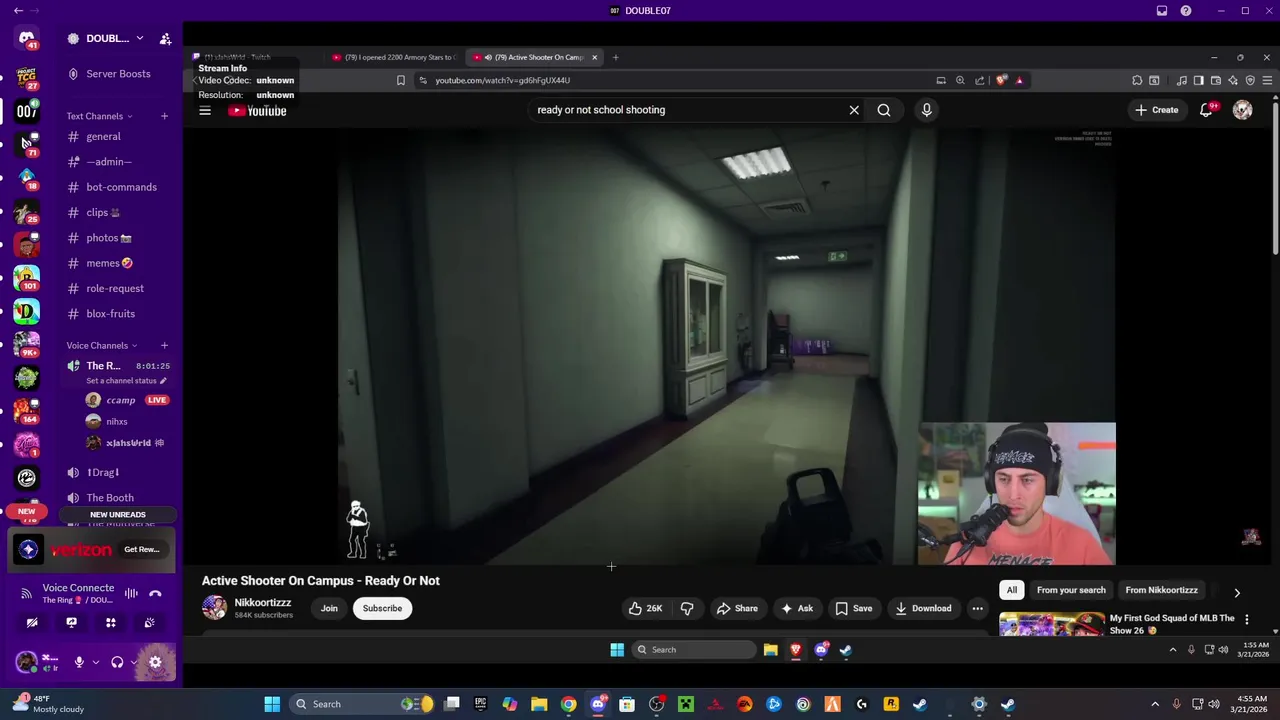Collapse the Text Channels category

99,116
